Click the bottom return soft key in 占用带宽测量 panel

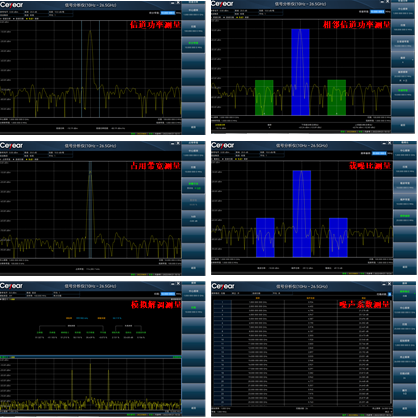[193, 267]
